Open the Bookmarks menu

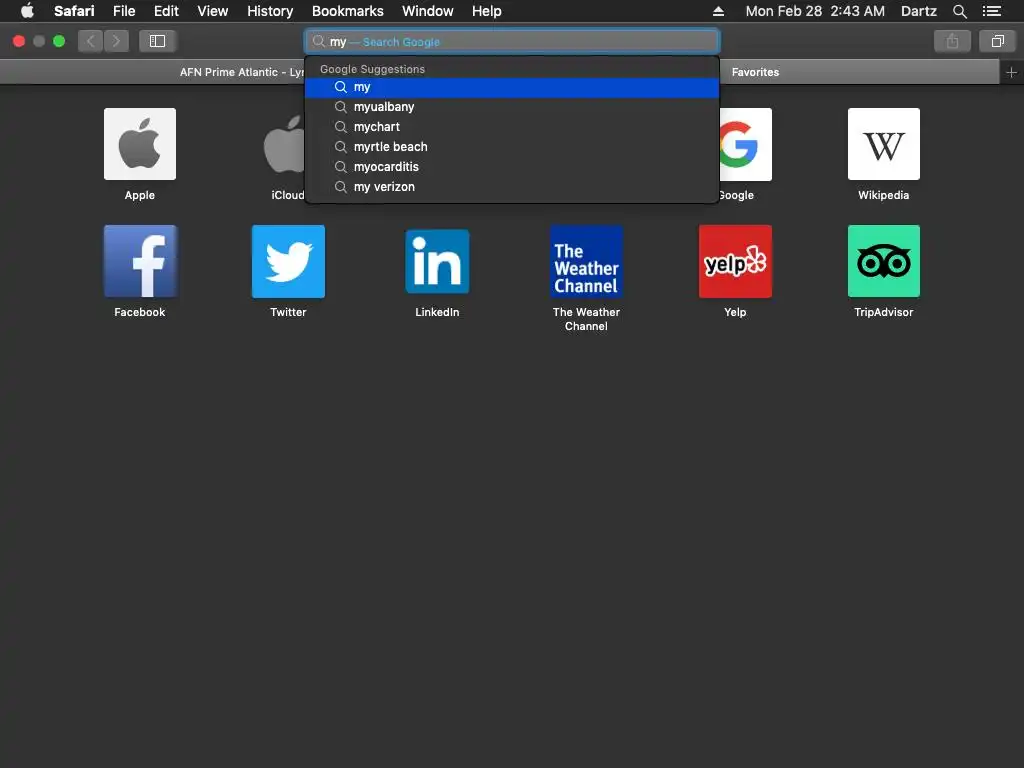(347, 11)
